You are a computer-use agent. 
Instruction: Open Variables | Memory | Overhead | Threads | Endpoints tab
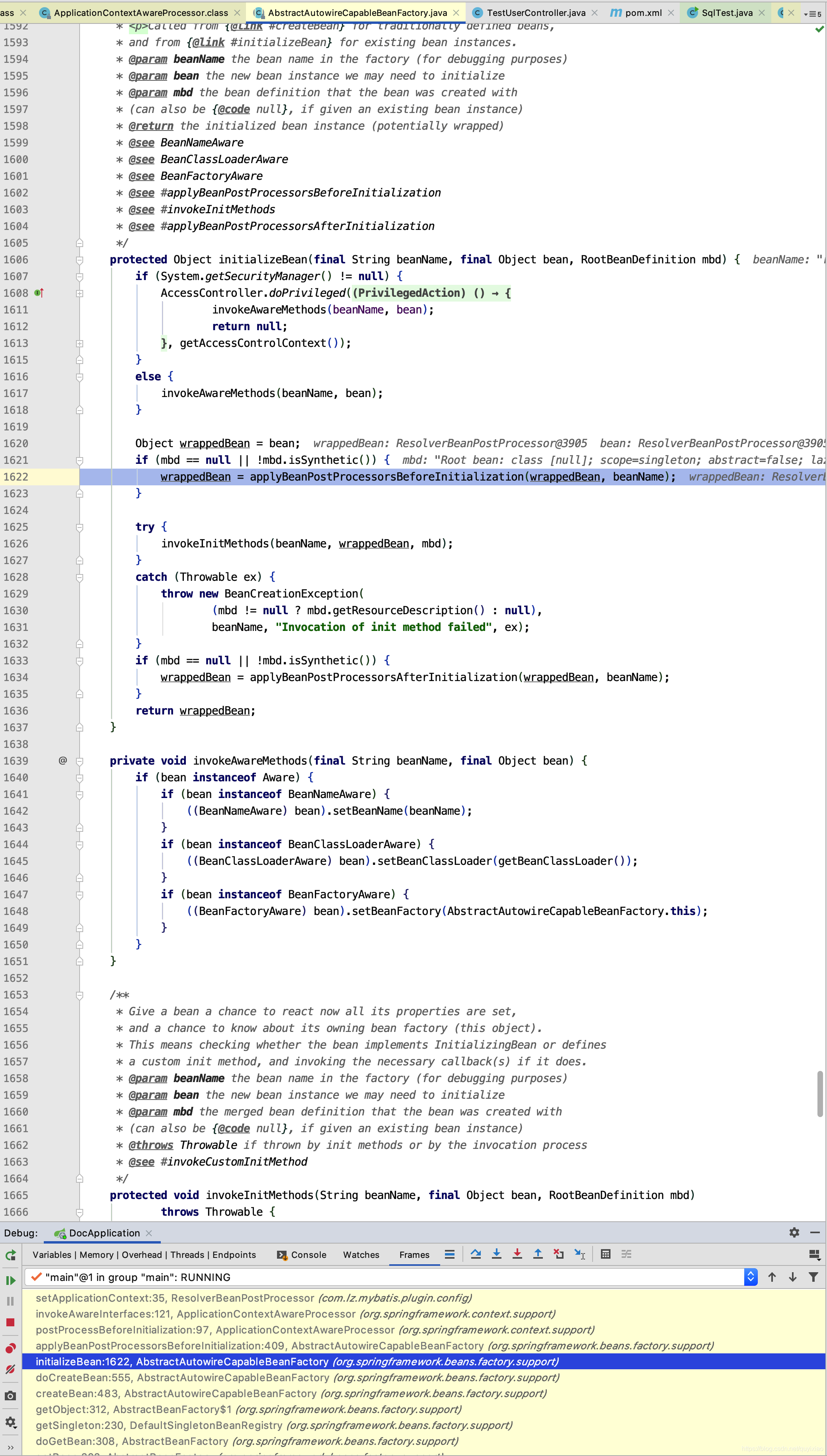pyautogui.click(x=144, y=1254)
